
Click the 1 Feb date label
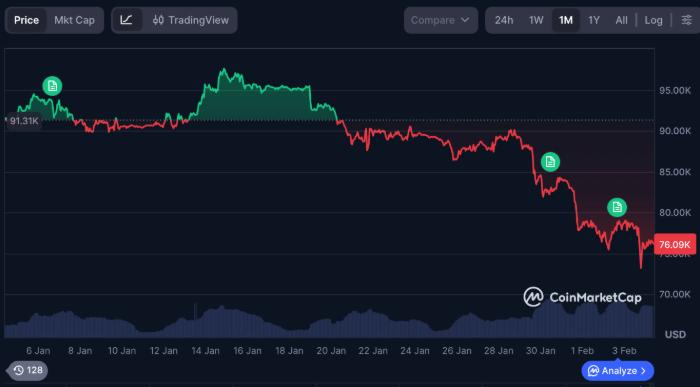click(582, 351)
